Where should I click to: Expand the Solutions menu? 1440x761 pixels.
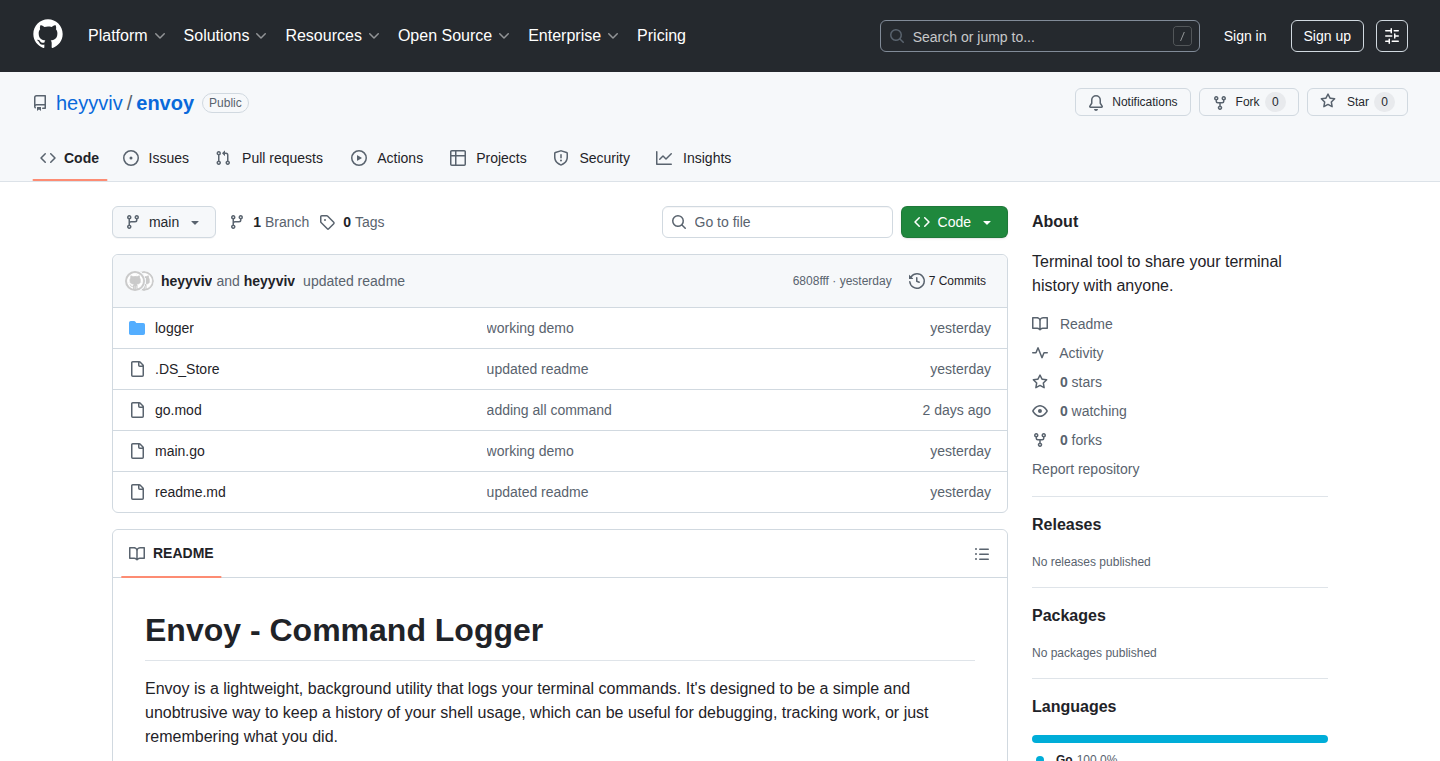tap(225, 36)
